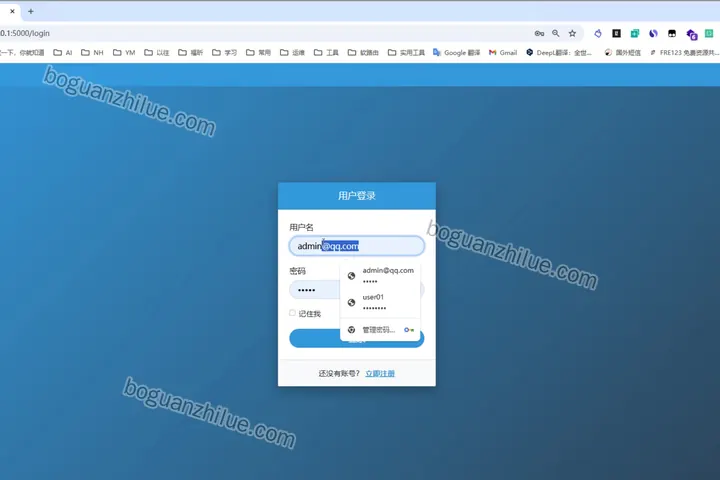Select the admin@qq.com saved credential
Viewport: 720px width, 480px height.
380,276
